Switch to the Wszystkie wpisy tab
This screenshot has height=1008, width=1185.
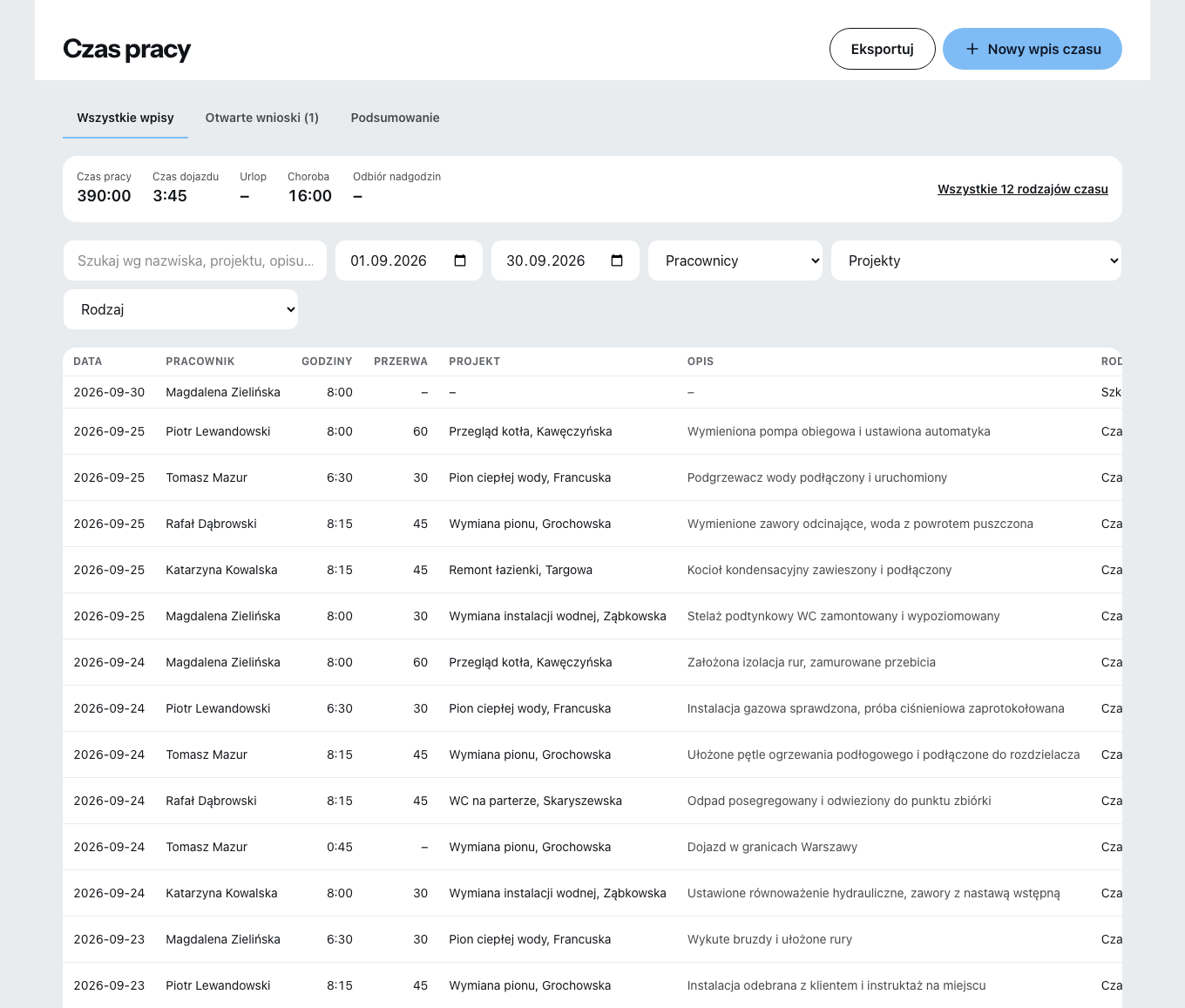coord(125,118)
